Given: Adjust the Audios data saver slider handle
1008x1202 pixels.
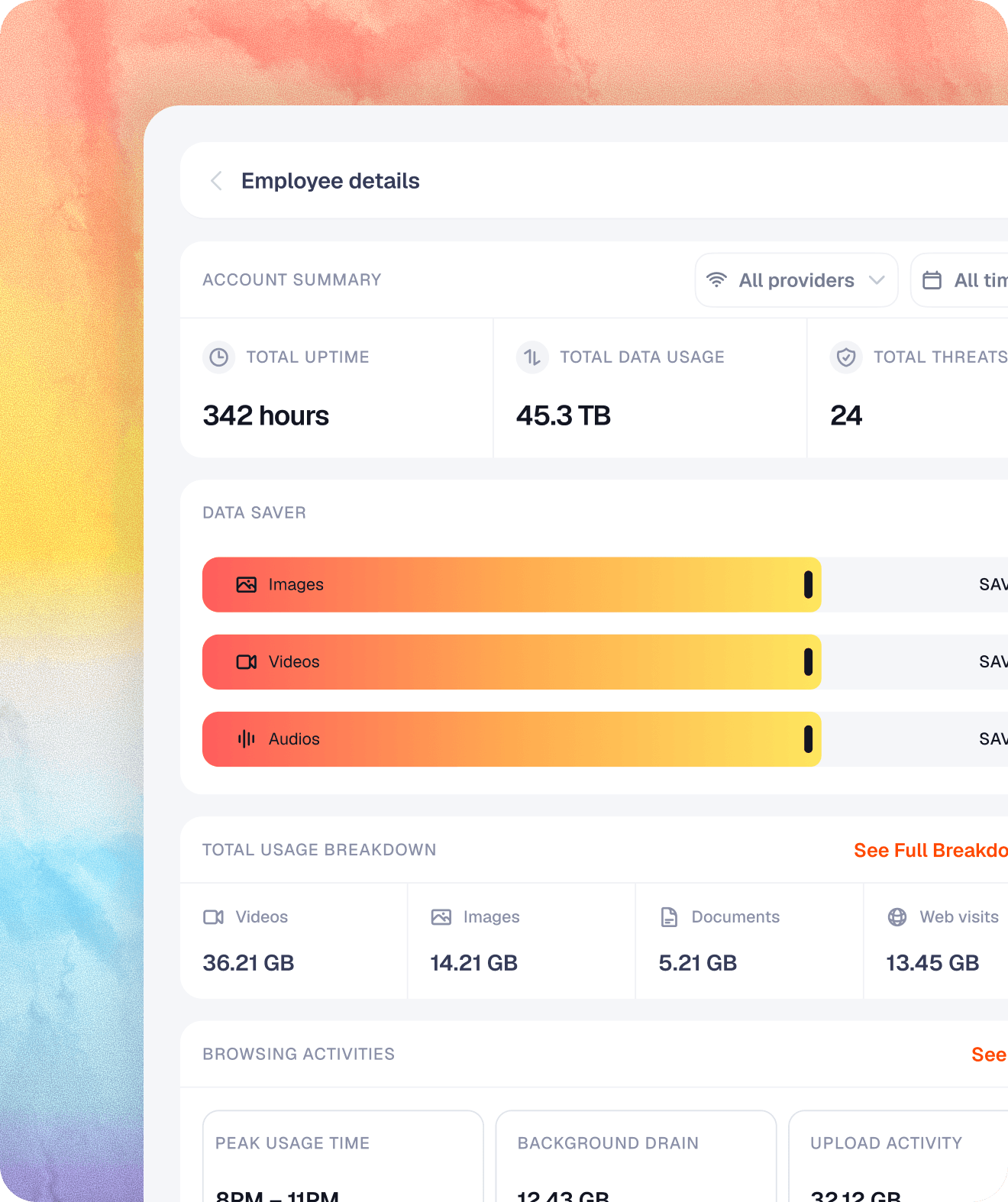Looking at the screenshot, I should tap(808, 739).
